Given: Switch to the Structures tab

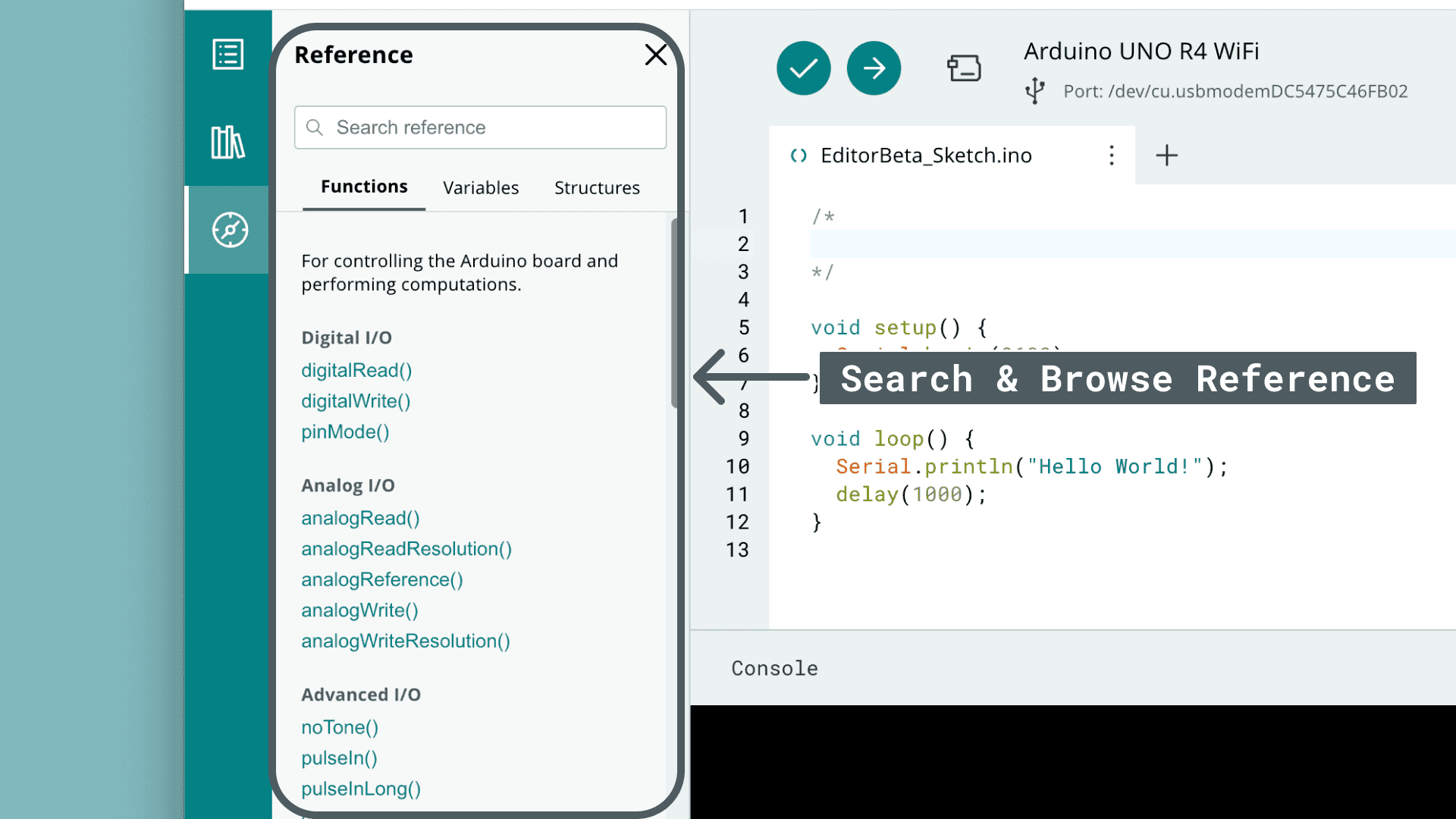Looking at the screenshot, I should (597, 188).
